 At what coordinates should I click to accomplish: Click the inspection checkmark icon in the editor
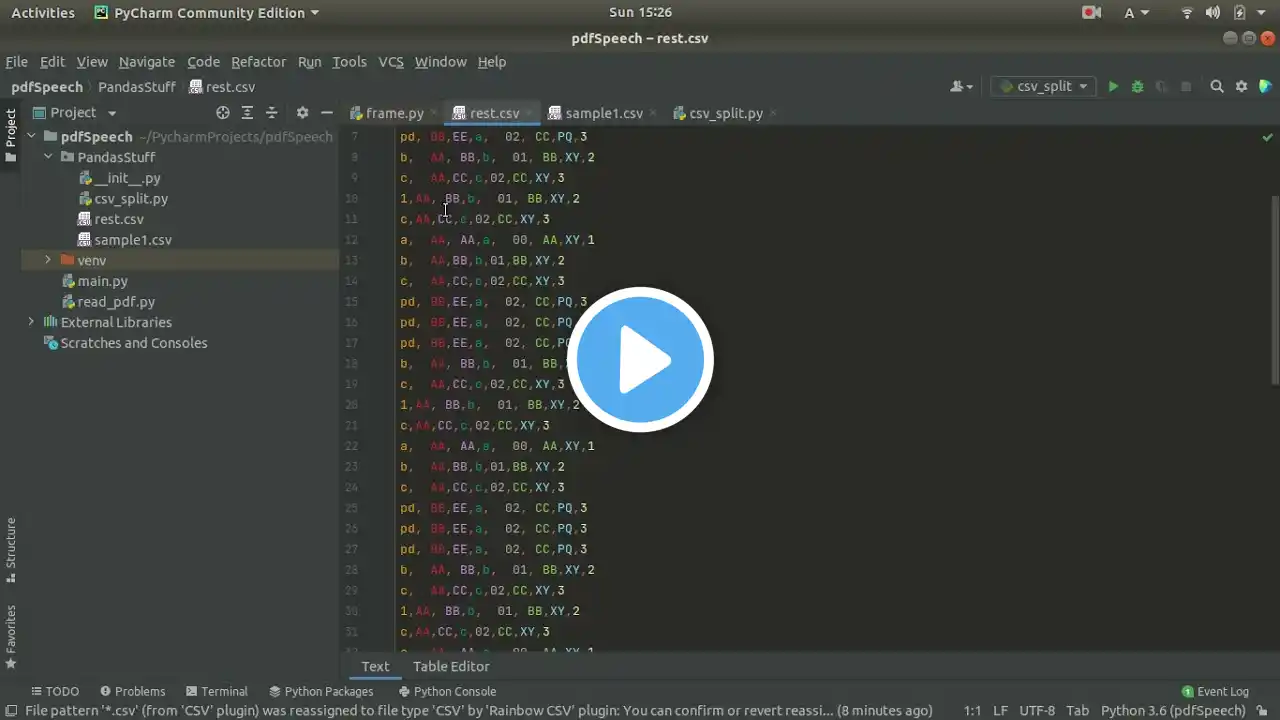[1268, 136]
